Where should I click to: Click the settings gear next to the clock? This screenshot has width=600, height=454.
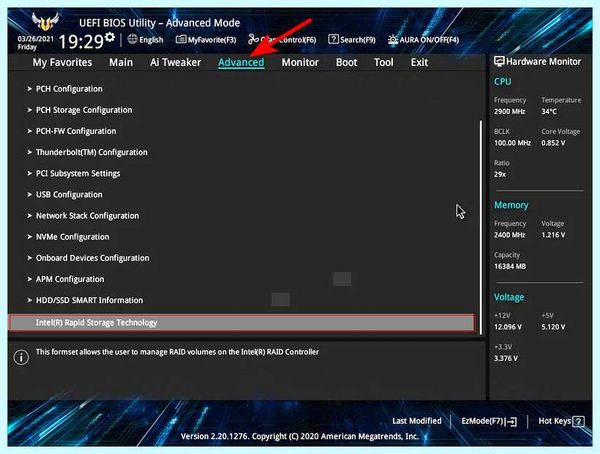pyautogui.click(x=110, y=37)
